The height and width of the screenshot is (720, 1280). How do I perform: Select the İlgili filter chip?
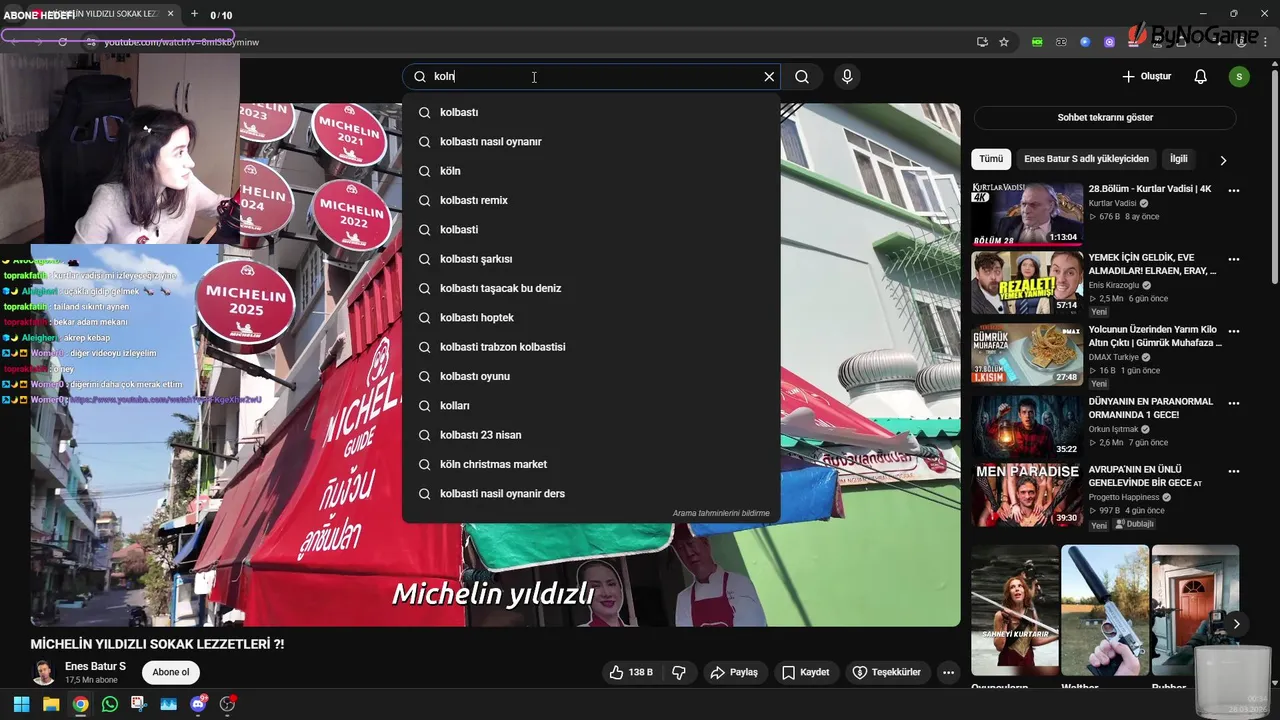(x=1179, y=159)
